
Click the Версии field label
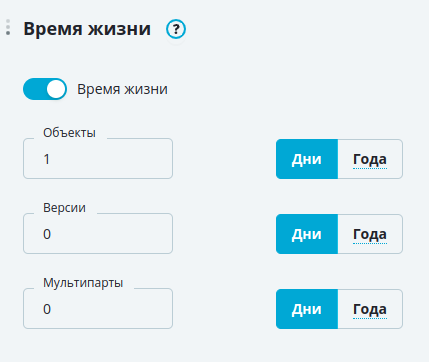pyautogui.click(x=64, y=208)
